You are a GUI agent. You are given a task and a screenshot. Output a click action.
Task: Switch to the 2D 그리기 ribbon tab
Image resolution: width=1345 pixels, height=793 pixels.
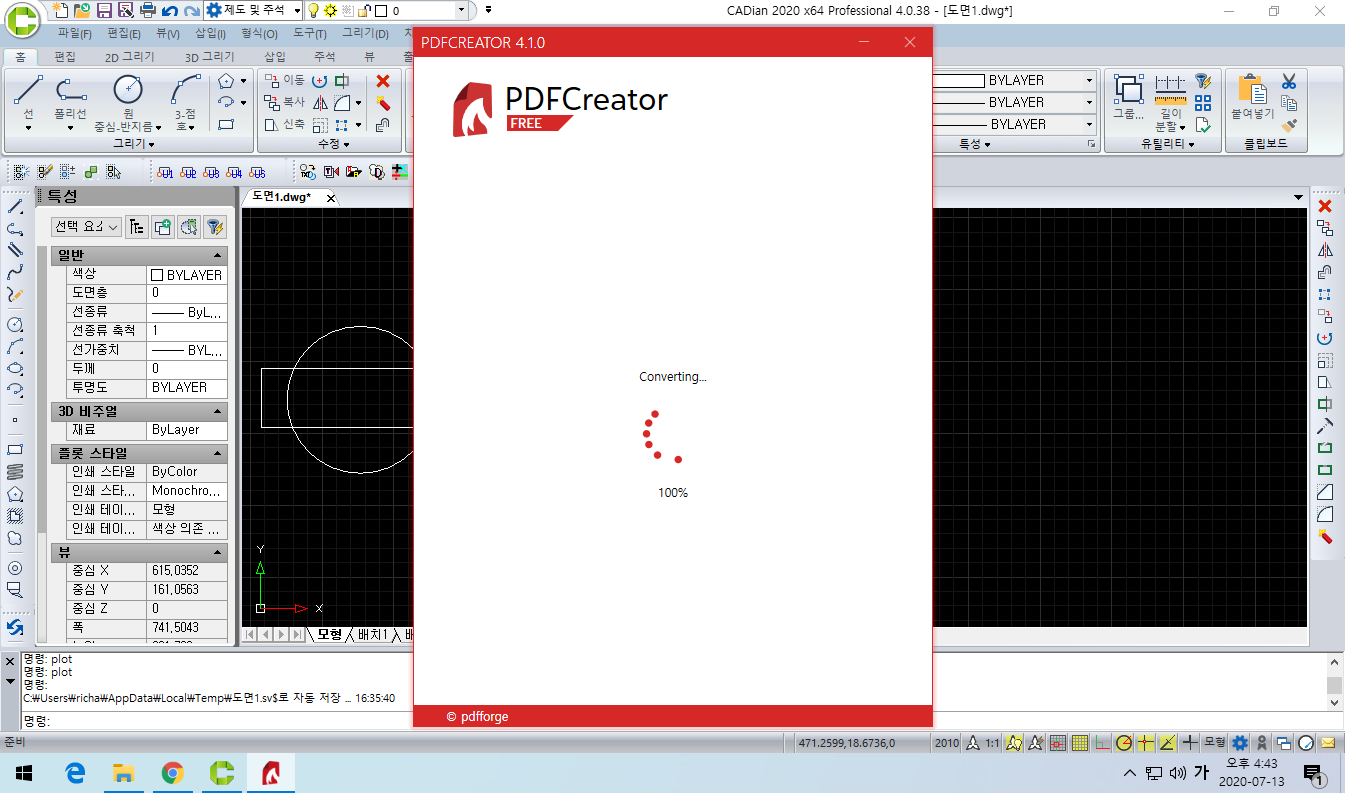130,57
